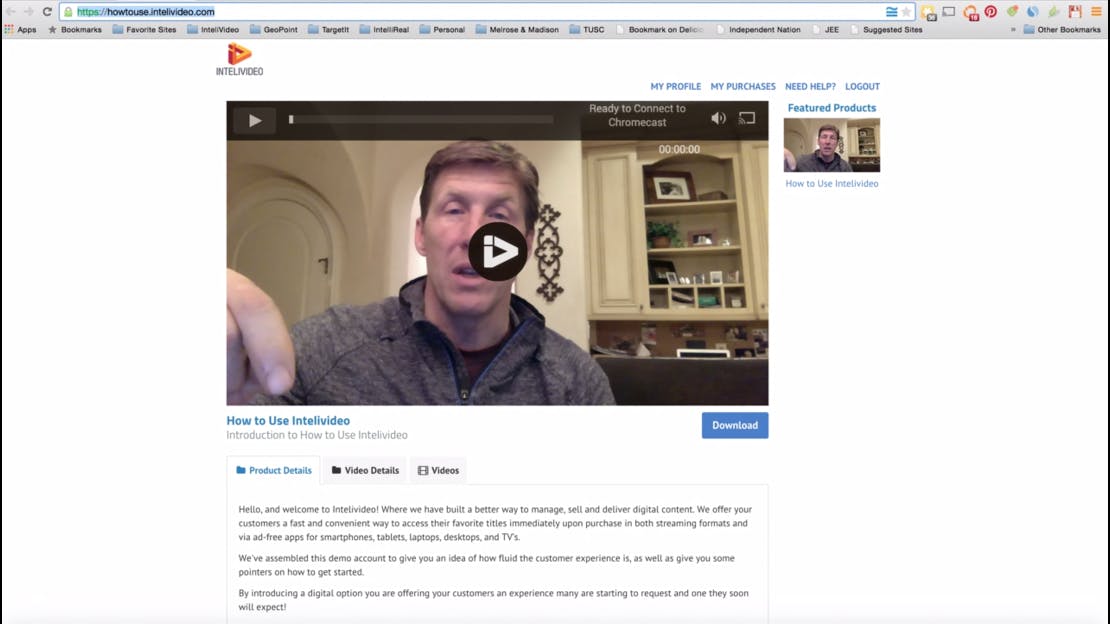This screenshot has width=1110, height=624.
Task: Click the blue layers icon in address bar
Action: click(x=891, y=11)
